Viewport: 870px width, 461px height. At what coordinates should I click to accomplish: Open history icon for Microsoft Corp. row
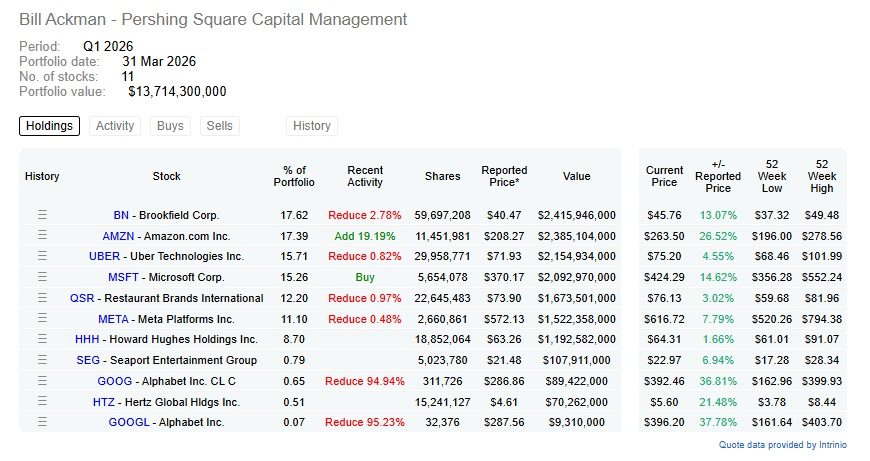click(x=42, y=277)
